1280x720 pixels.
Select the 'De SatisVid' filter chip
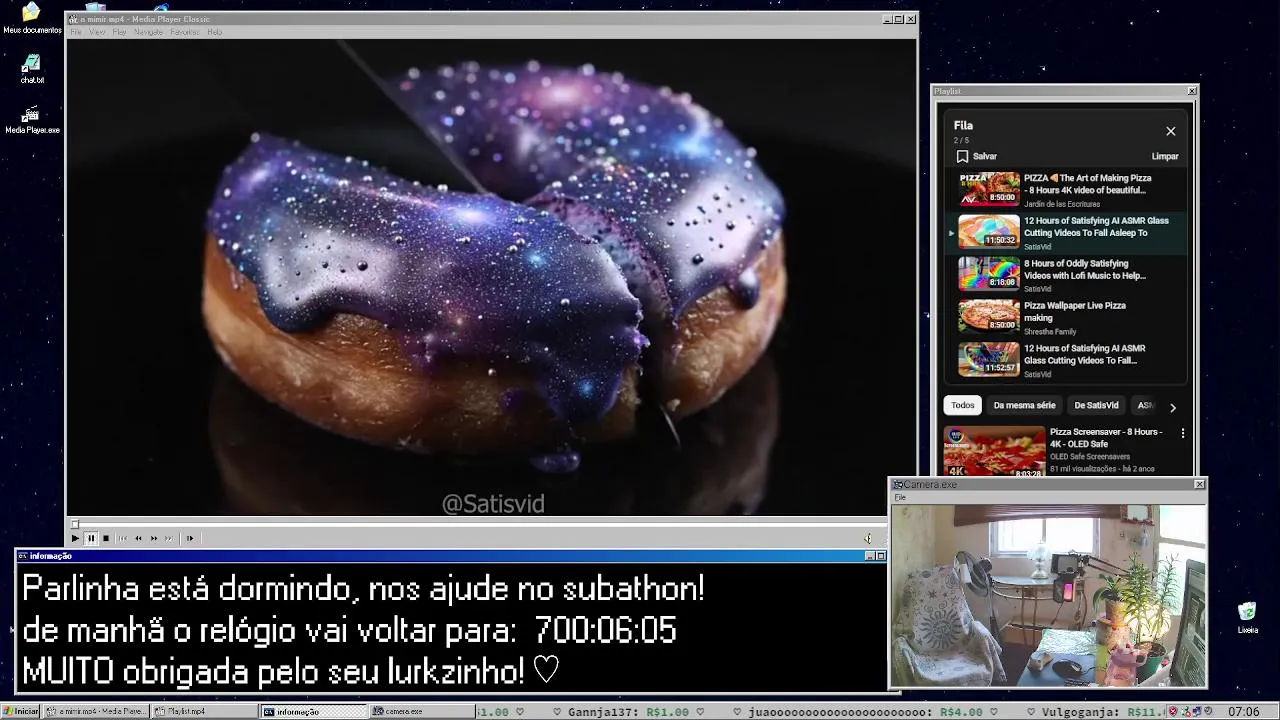tap(1096, 405)
